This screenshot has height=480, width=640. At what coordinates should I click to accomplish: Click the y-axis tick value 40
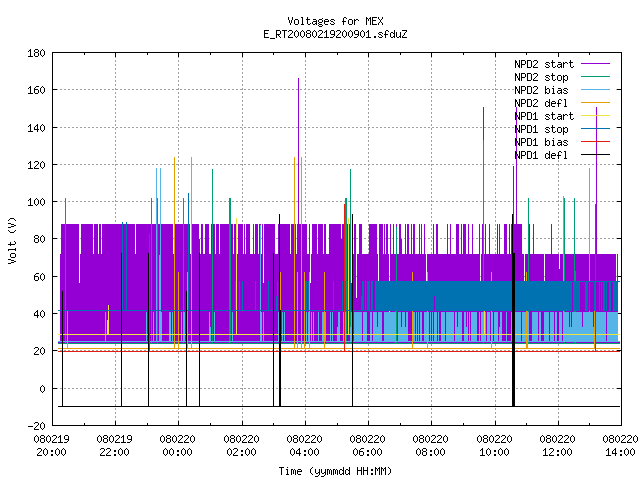pyautogui.click(x=39, y=314)
